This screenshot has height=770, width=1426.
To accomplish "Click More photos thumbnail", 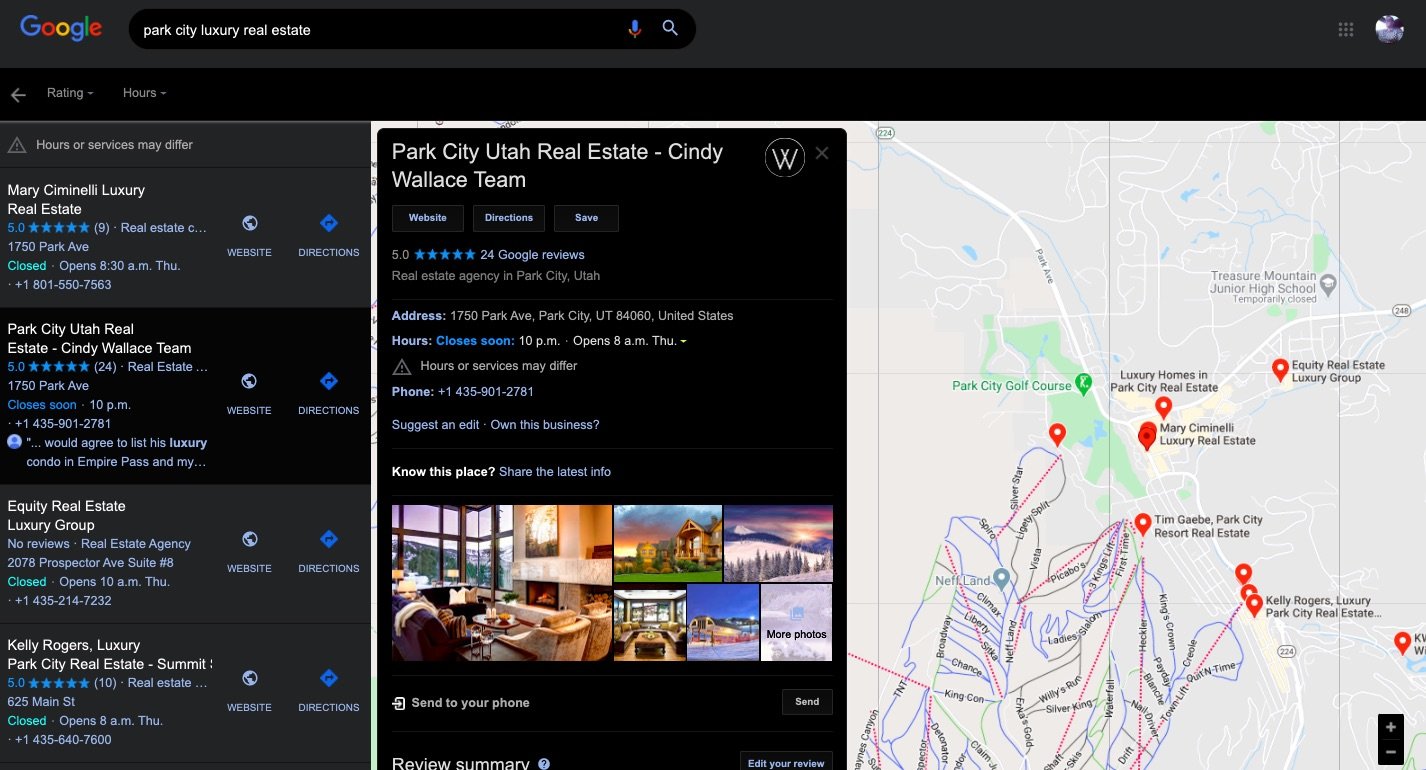I will coord(797,622).
